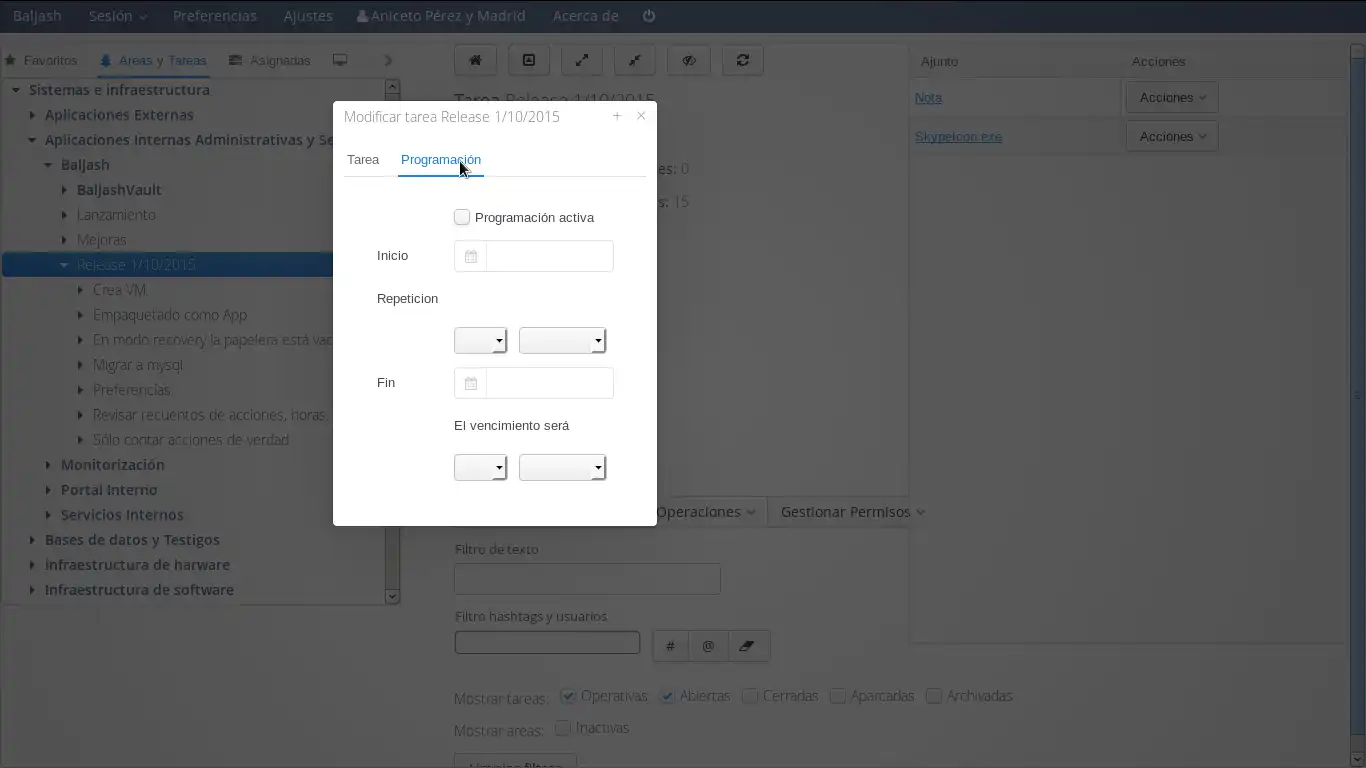Check Aparcadas task filter

[838, 696]
